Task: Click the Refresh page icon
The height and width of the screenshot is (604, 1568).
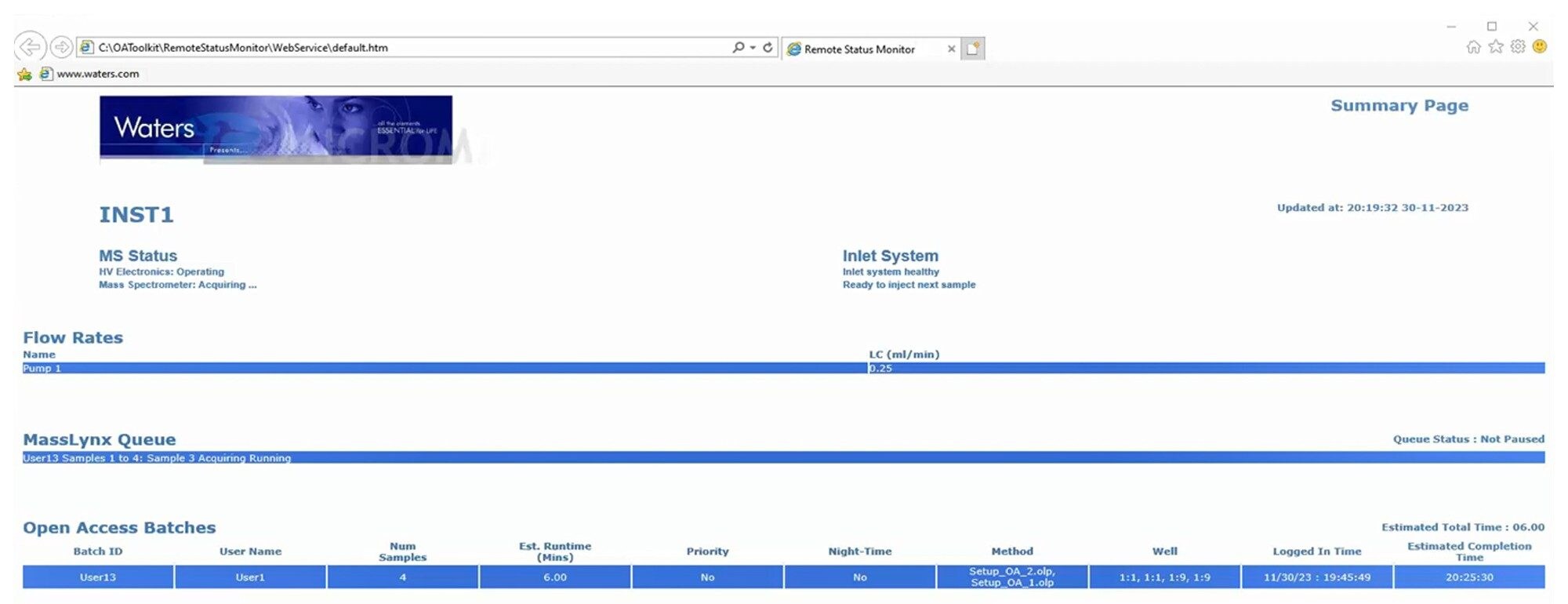Action: 768,47
